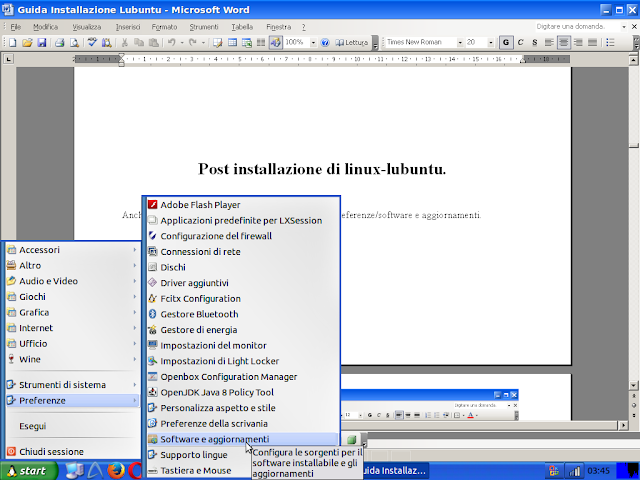Open the Times New Roman font dropdown
Viewport: 640px width, 480px height.
[460, 42]
